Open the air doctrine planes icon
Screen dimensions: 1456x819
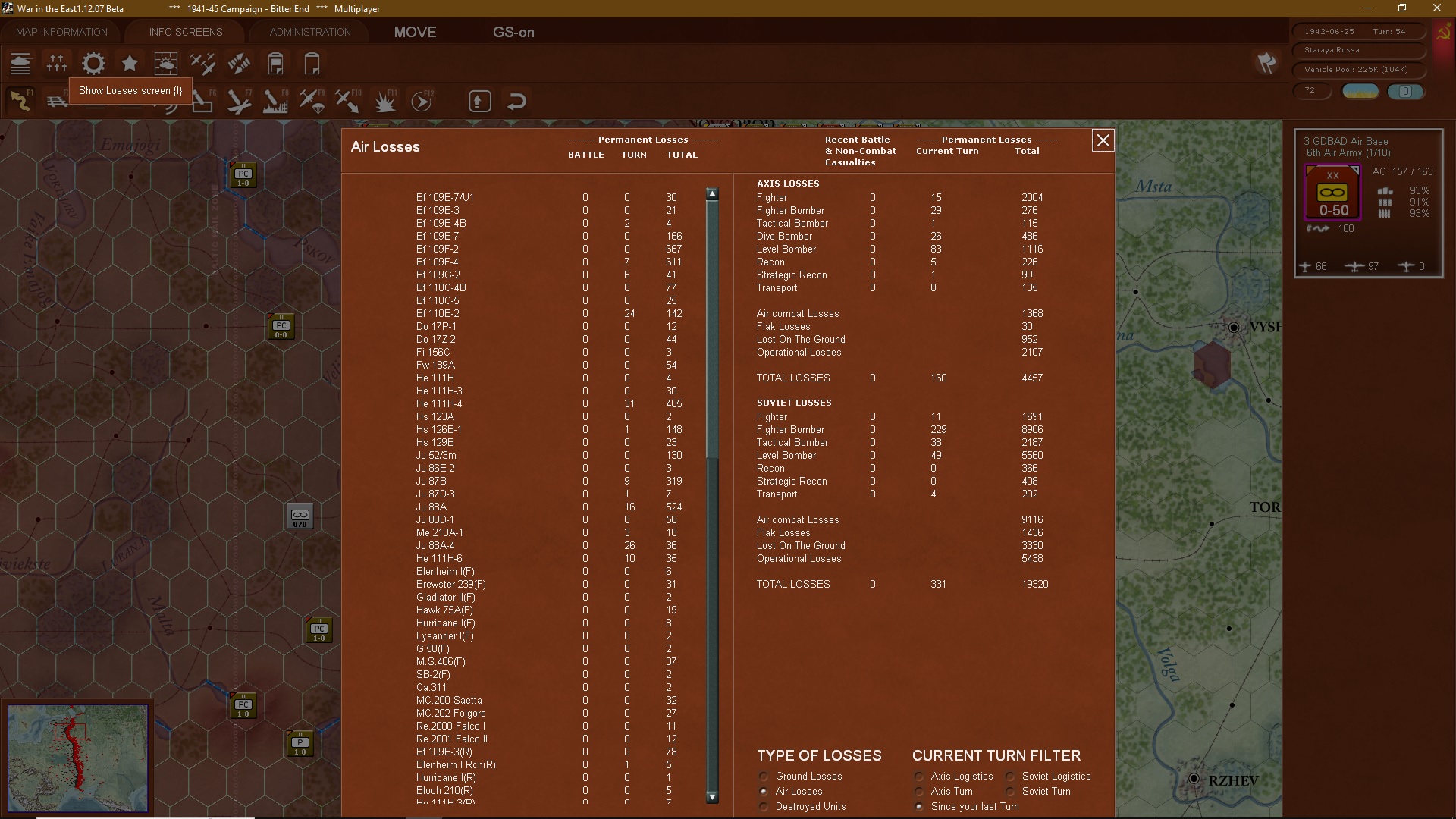(x=202, y=64)
